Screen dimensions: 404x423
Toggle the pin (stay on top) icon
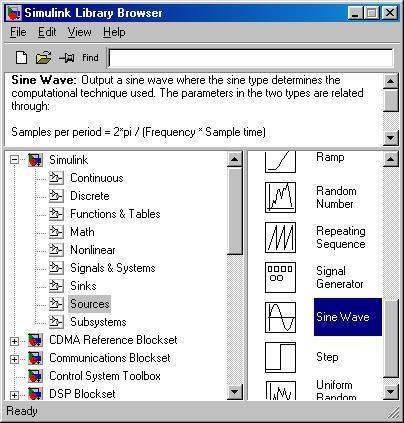[x=67, y=58]
